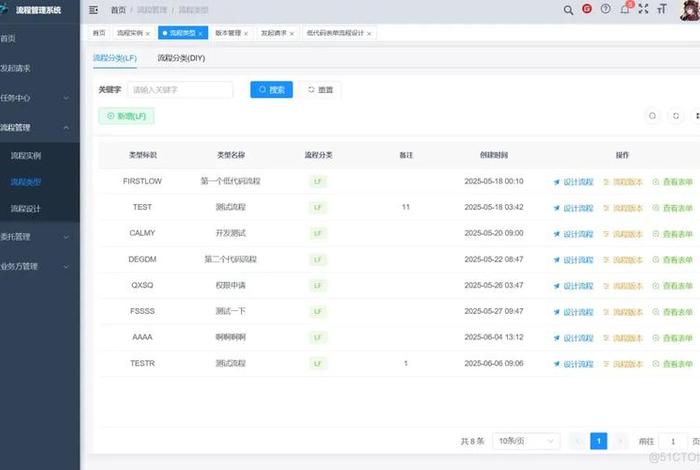Click 设计流程 for the TEST row

(574, 208)
